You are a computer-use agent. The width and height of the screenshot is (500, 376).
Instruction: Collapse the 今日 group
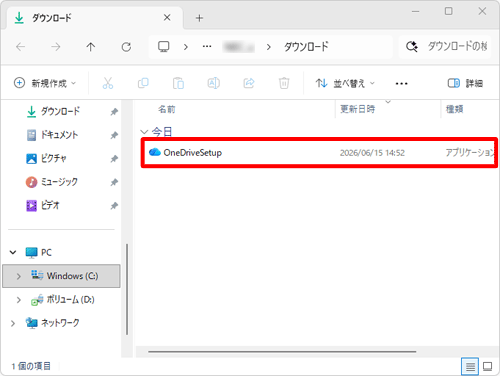point(144,132)
